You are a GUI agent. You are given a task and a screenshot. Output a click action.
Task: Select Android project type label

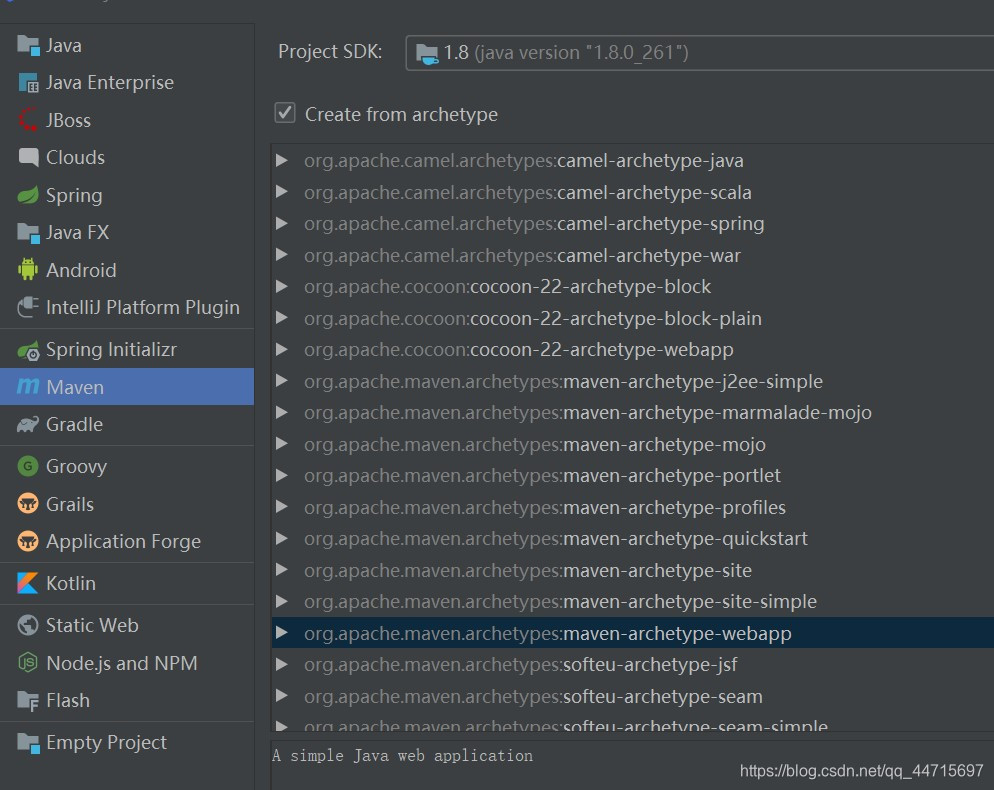(81, 270)
